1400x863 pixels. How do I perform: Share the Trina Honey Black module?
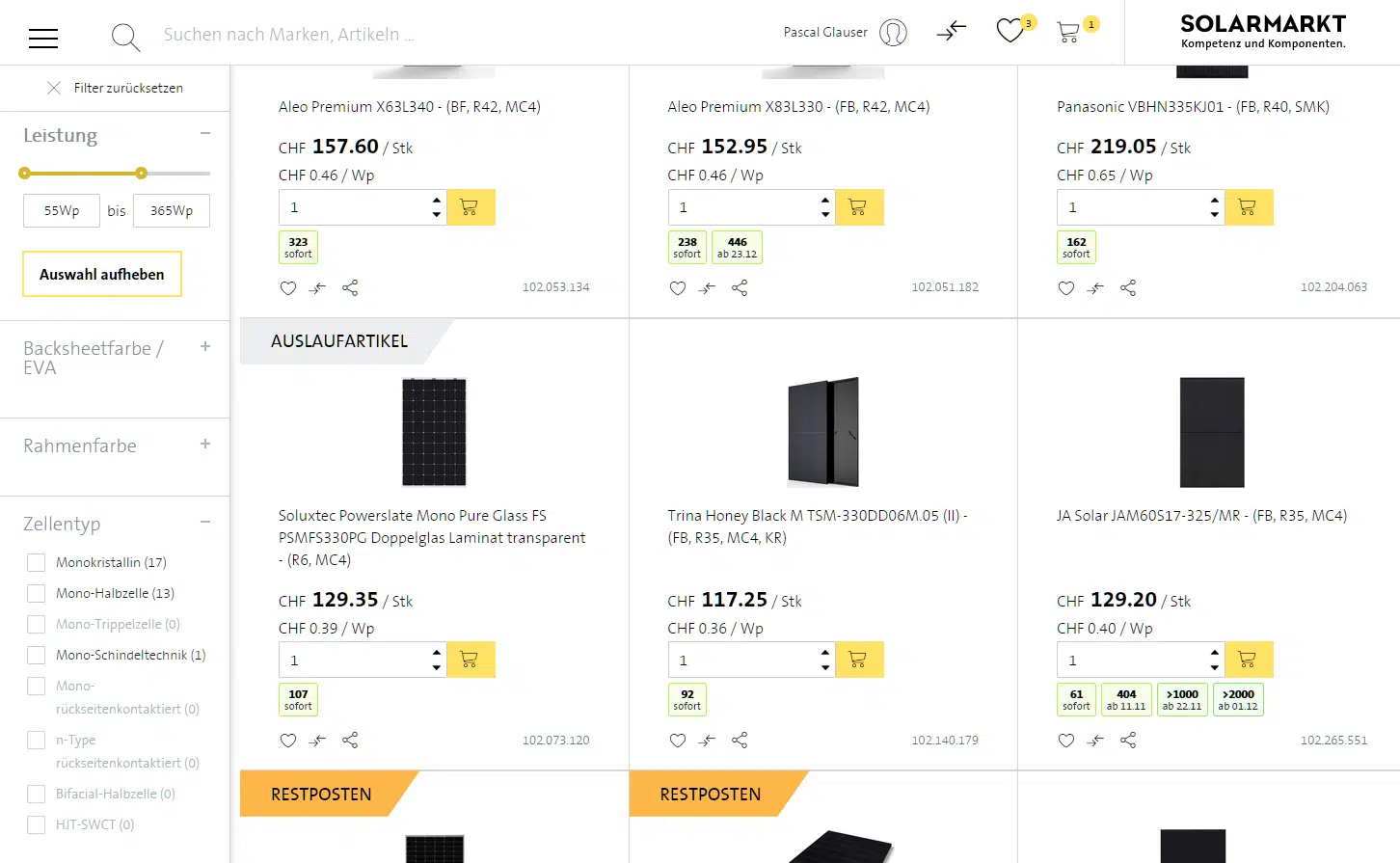[740, 741]
